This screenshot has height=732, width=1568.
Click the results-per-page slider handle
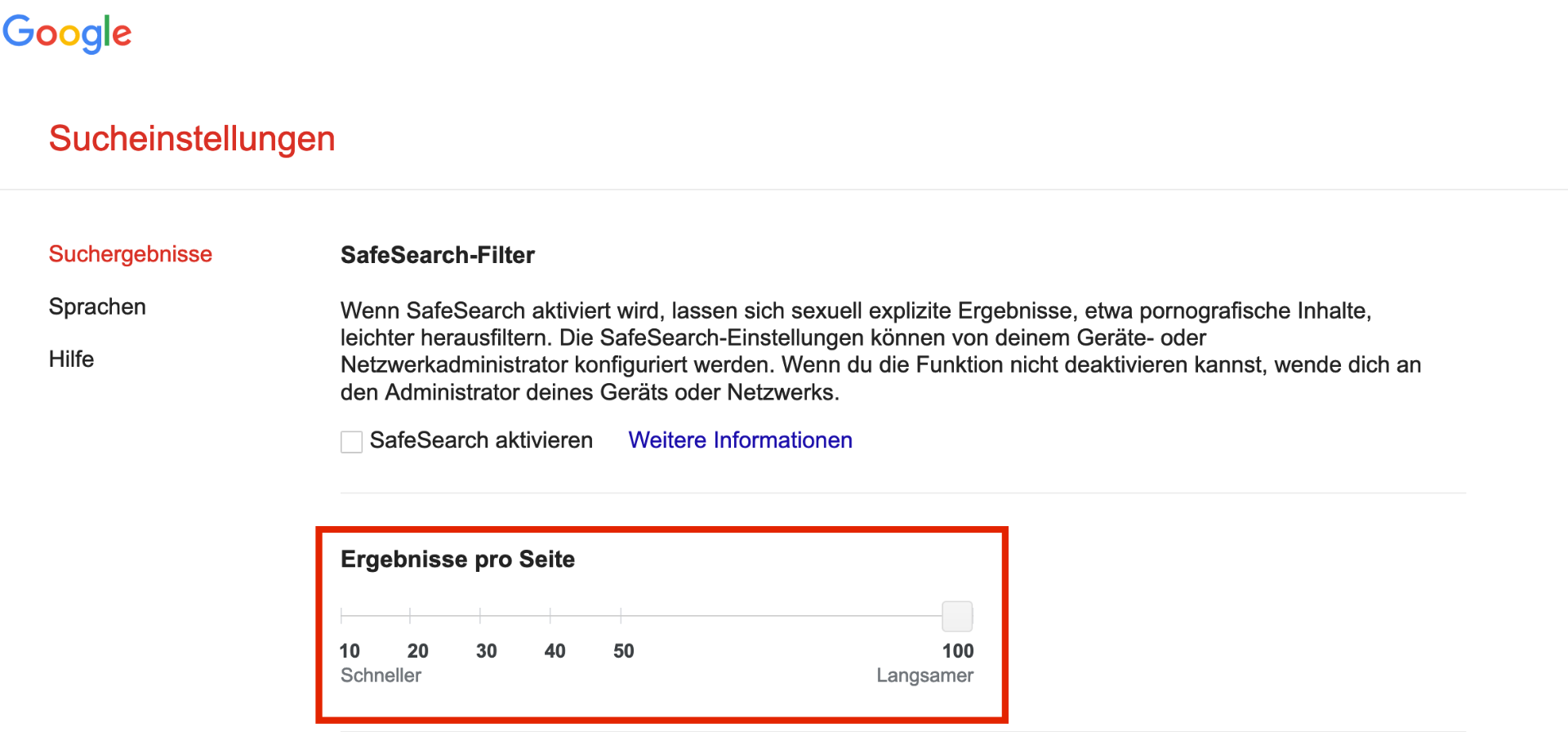tap(957, 616)
